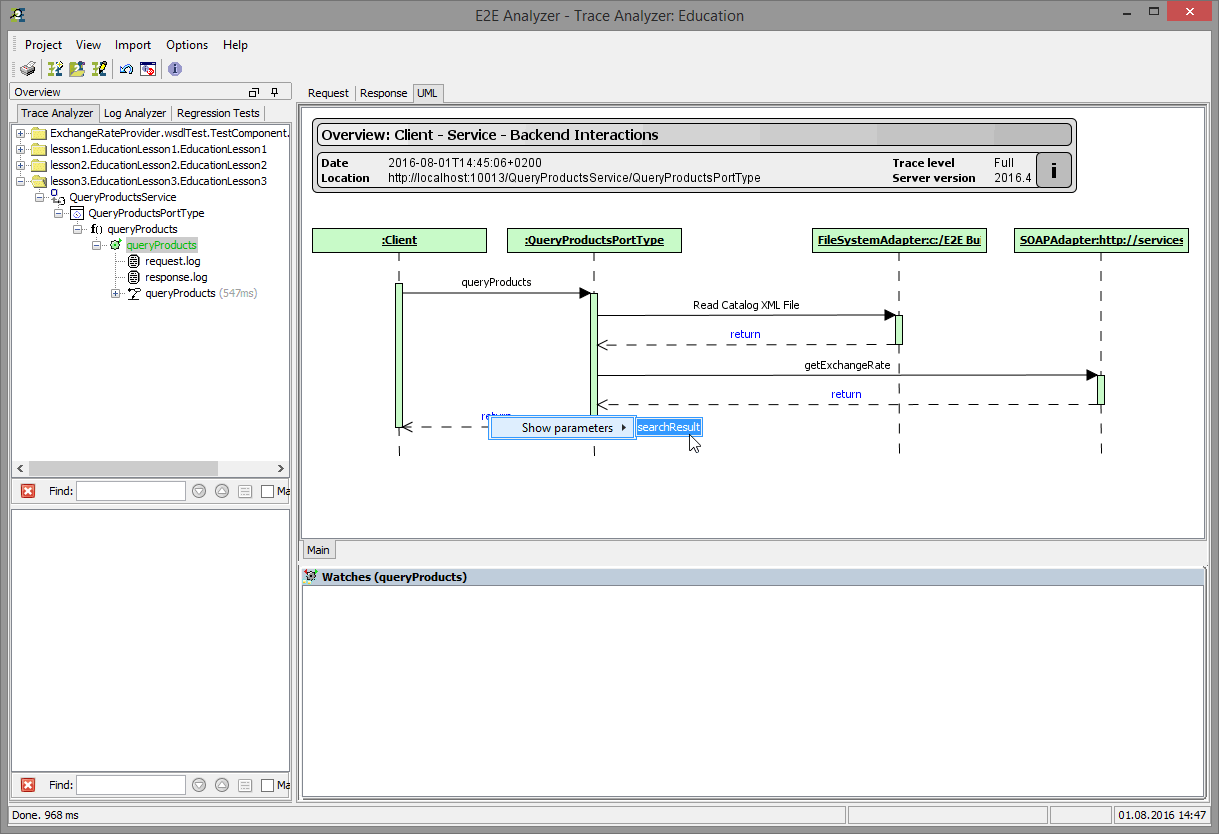Viewport: 1219px width, 834px height.
Task: Pin the Overview panel
Action: [275, 92]
